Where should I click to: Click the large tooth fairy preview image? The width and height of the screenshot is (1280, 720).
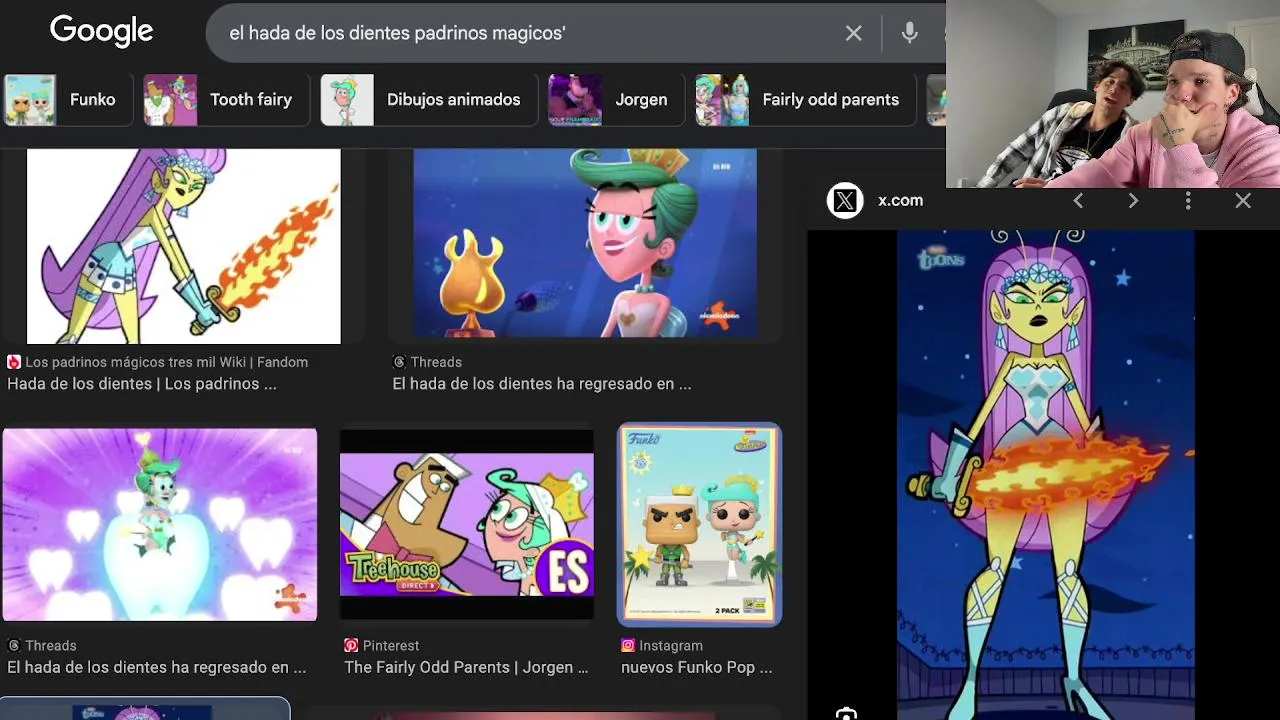1045,475
